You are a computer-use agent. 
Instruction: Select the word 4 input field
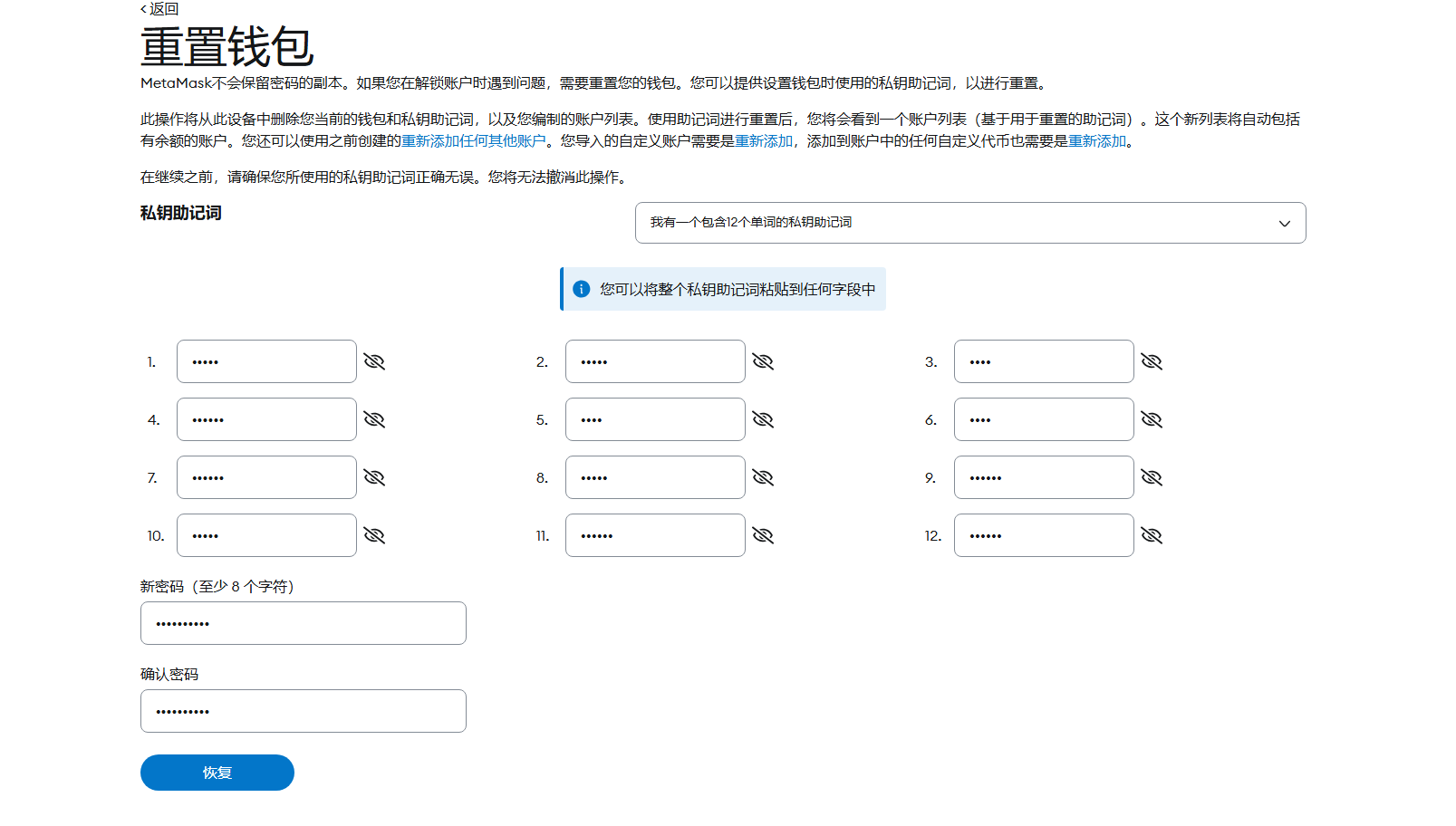point(266,419)
